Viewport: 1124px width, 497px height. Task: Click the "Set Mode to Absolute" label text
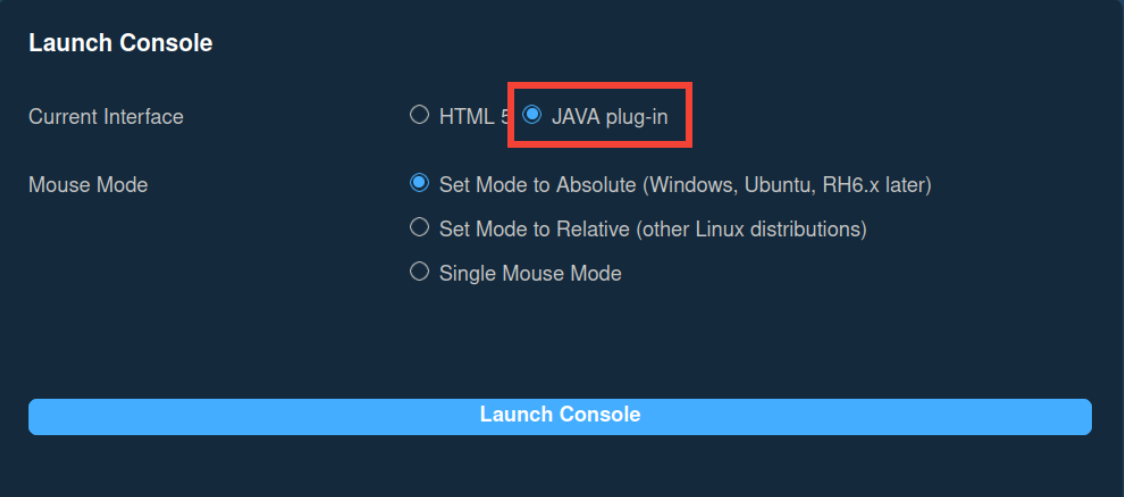coord(537,185)
